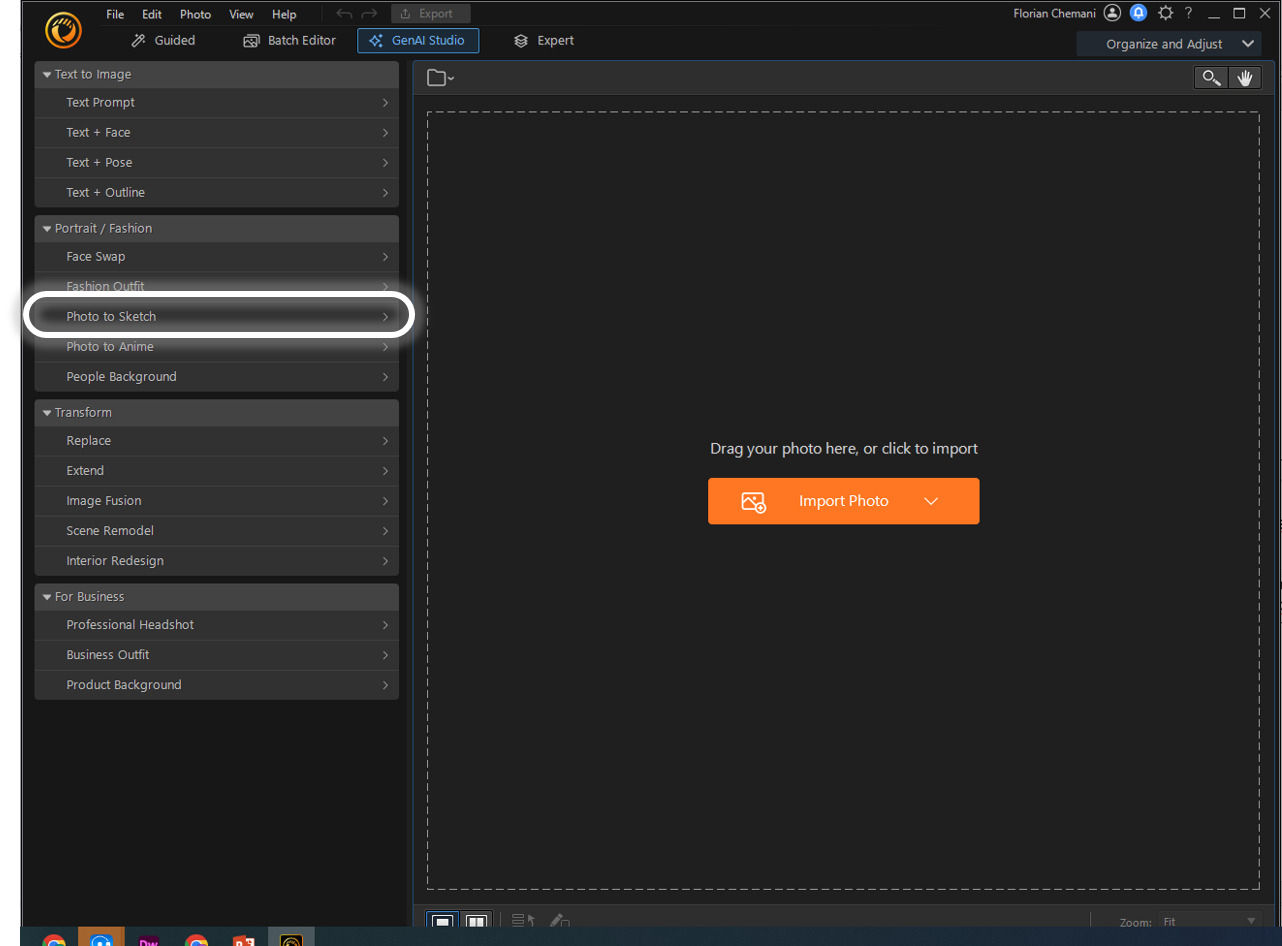
Task: Select the Zoom magnifier tool above the canvas
Action: point(1211,77)
